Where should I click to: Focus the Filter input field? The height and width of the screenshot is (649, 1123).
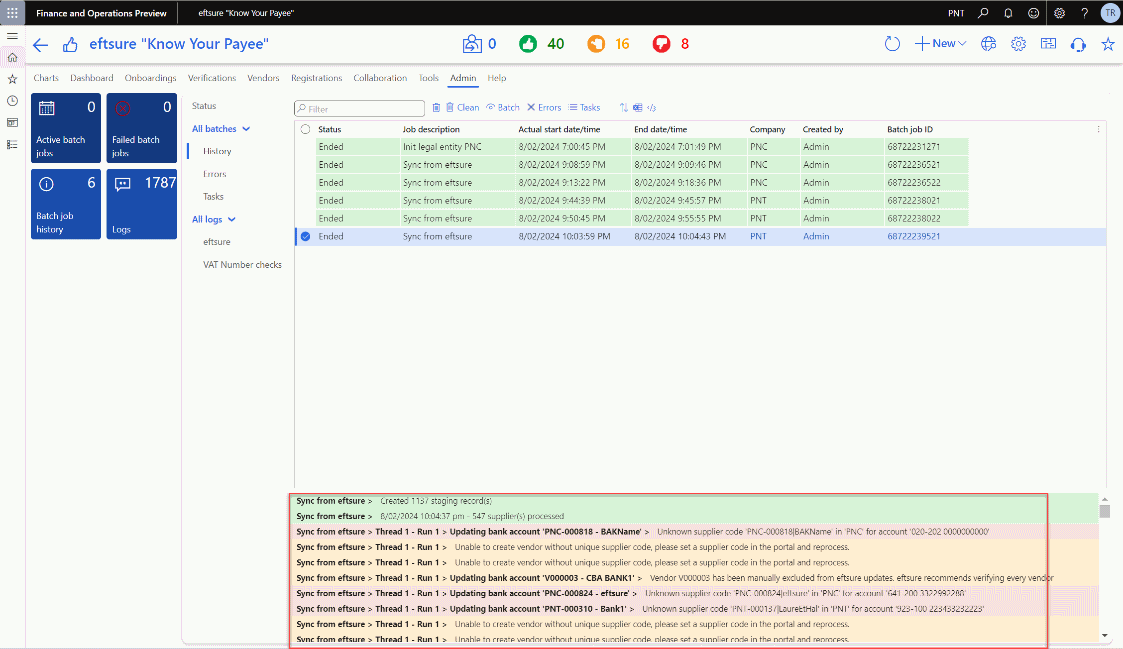[x=360, y=109]
